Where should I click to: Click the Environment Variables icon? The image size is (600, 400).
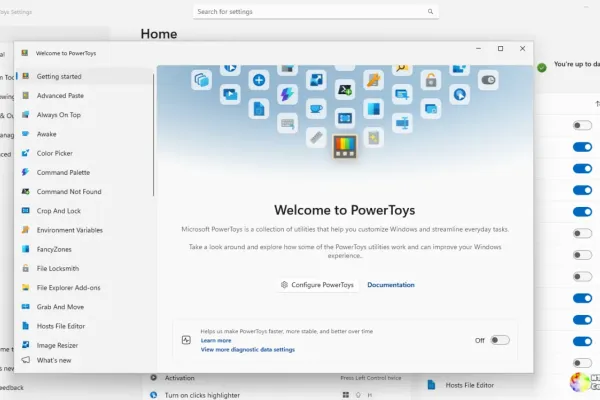point(26,230)
